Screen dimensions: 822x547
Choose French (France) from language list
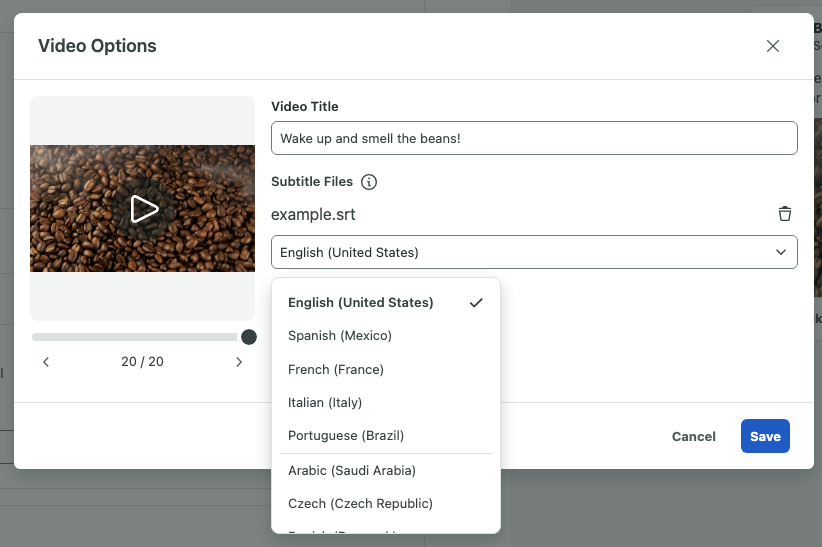point(386,369)
